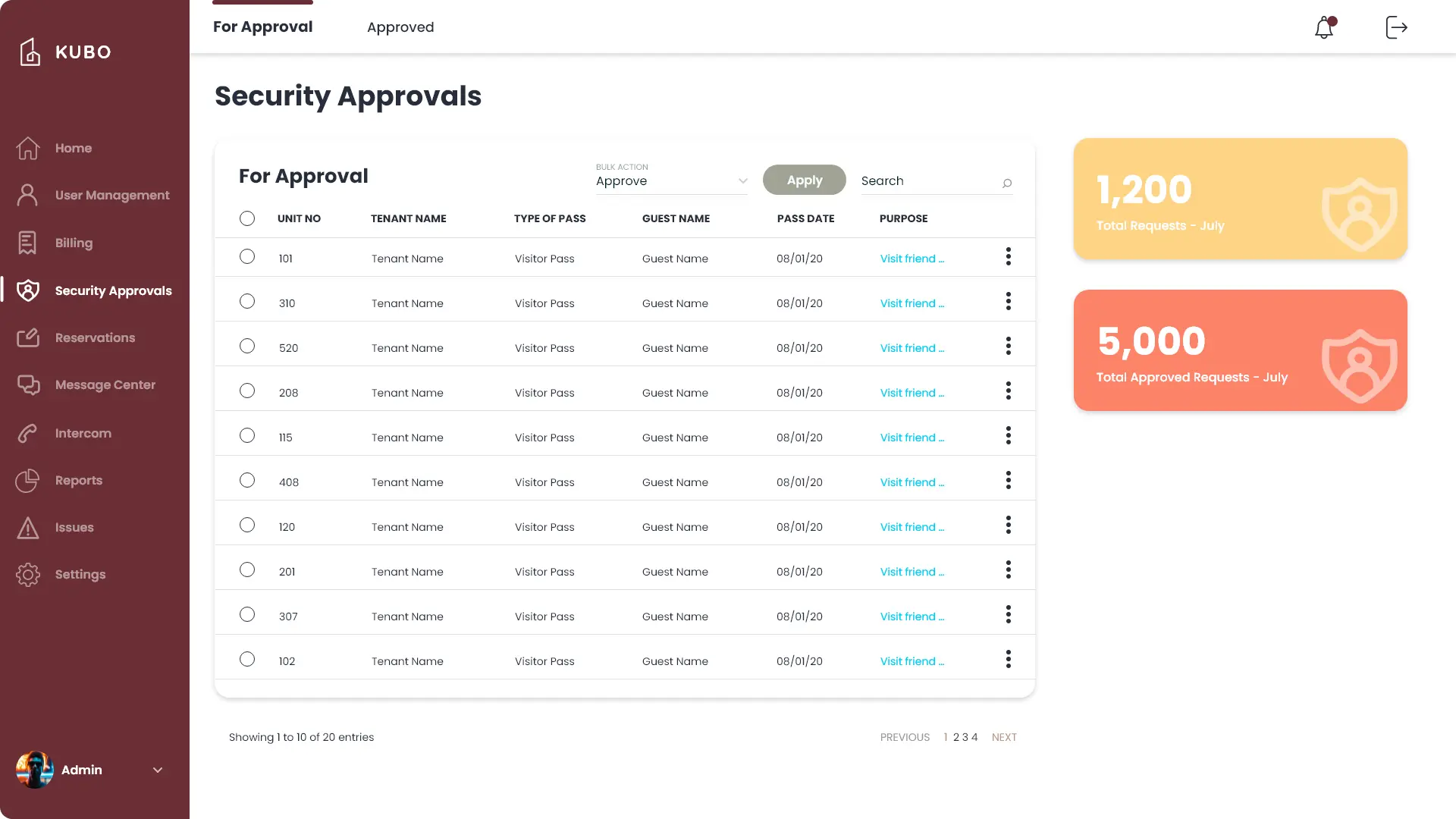Screen dimensions: 1456x819
Task: Open the Issues warning icon
Action: [27, 528]
